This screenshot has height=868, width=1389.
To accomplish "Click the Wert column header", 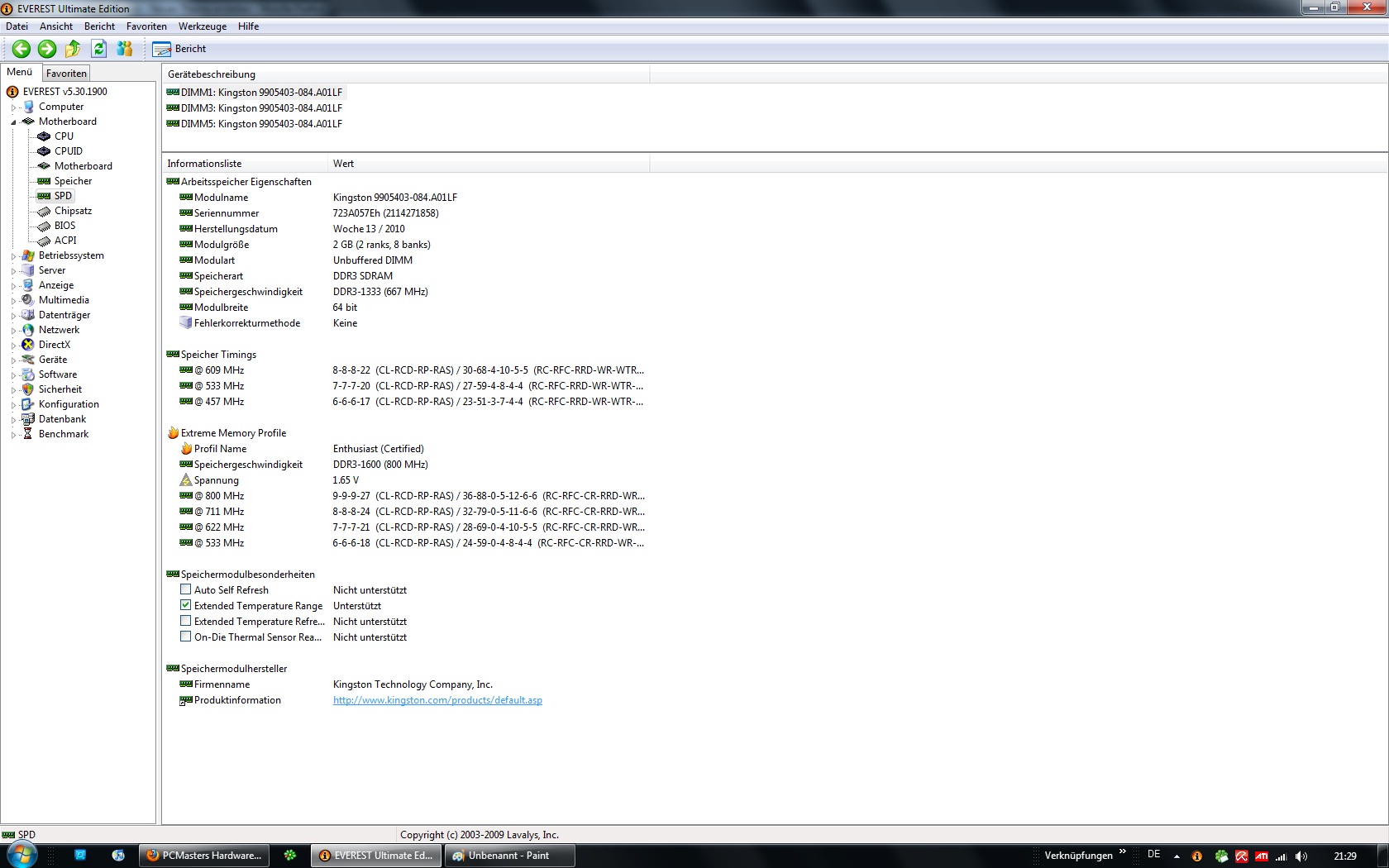I will (x=489, y=164).
